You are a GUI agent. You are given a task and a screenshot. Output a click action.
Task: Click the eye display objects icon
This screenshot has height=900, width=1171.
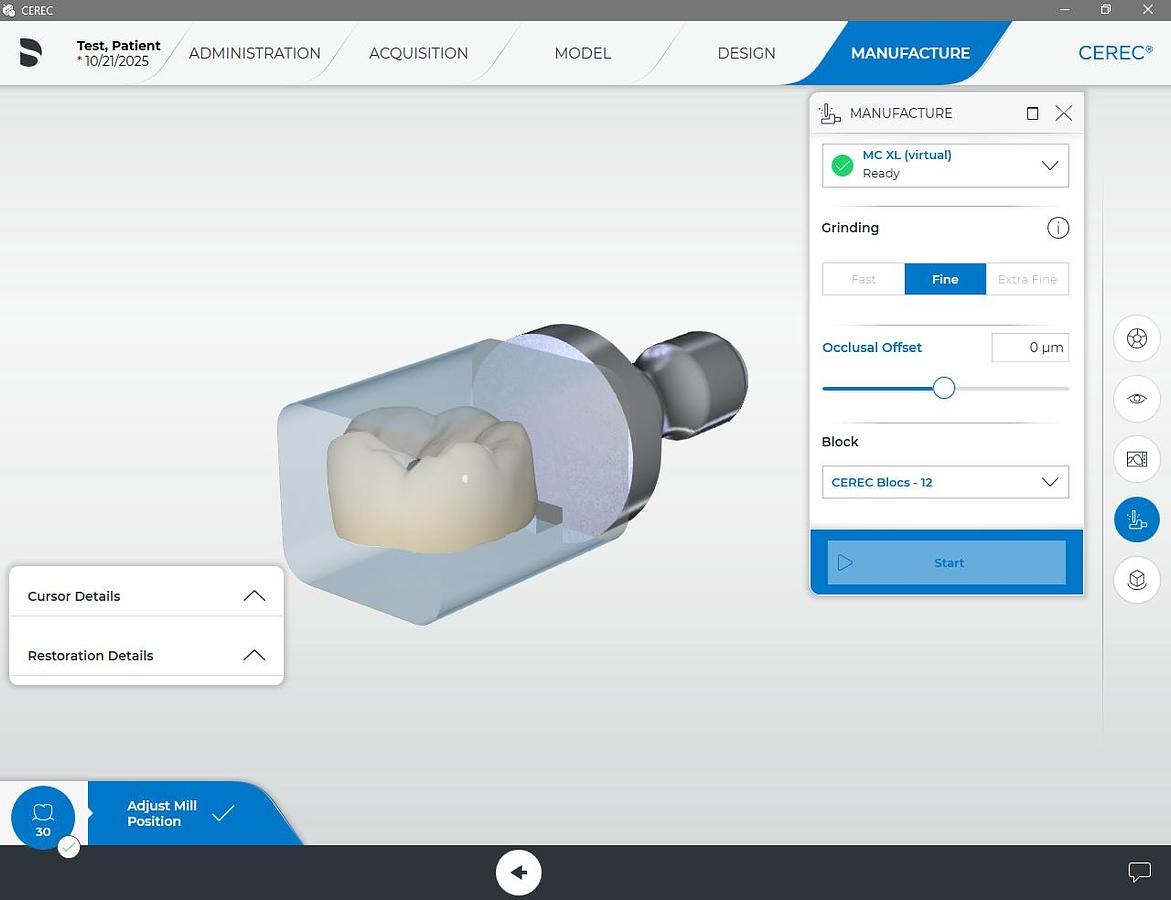click(x=1136, y=399)
